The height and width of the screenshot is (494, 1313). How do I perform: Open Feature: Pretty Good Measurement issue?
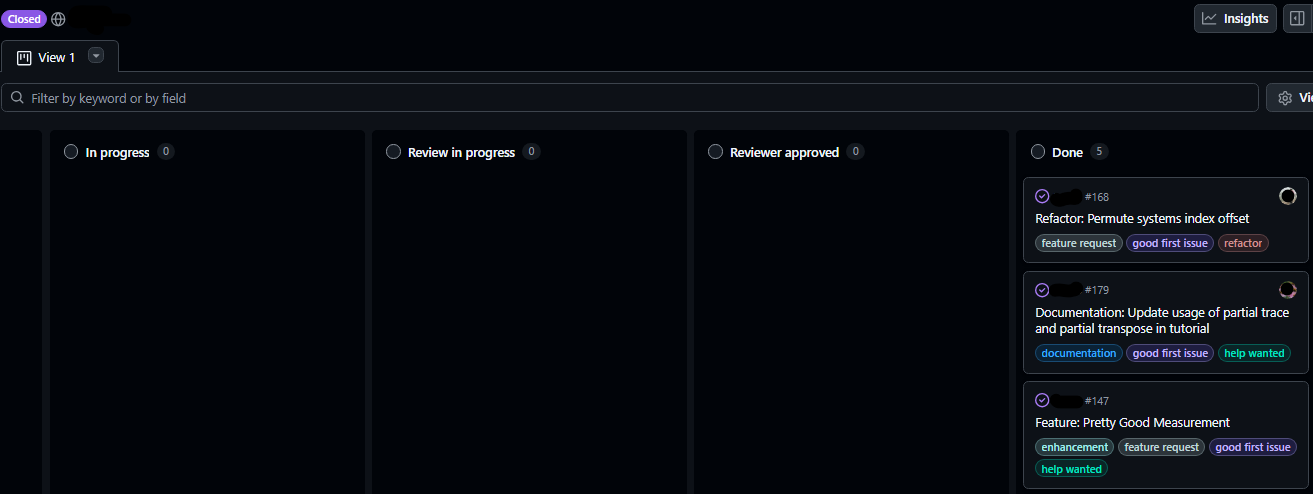[x=1132, y=422]
